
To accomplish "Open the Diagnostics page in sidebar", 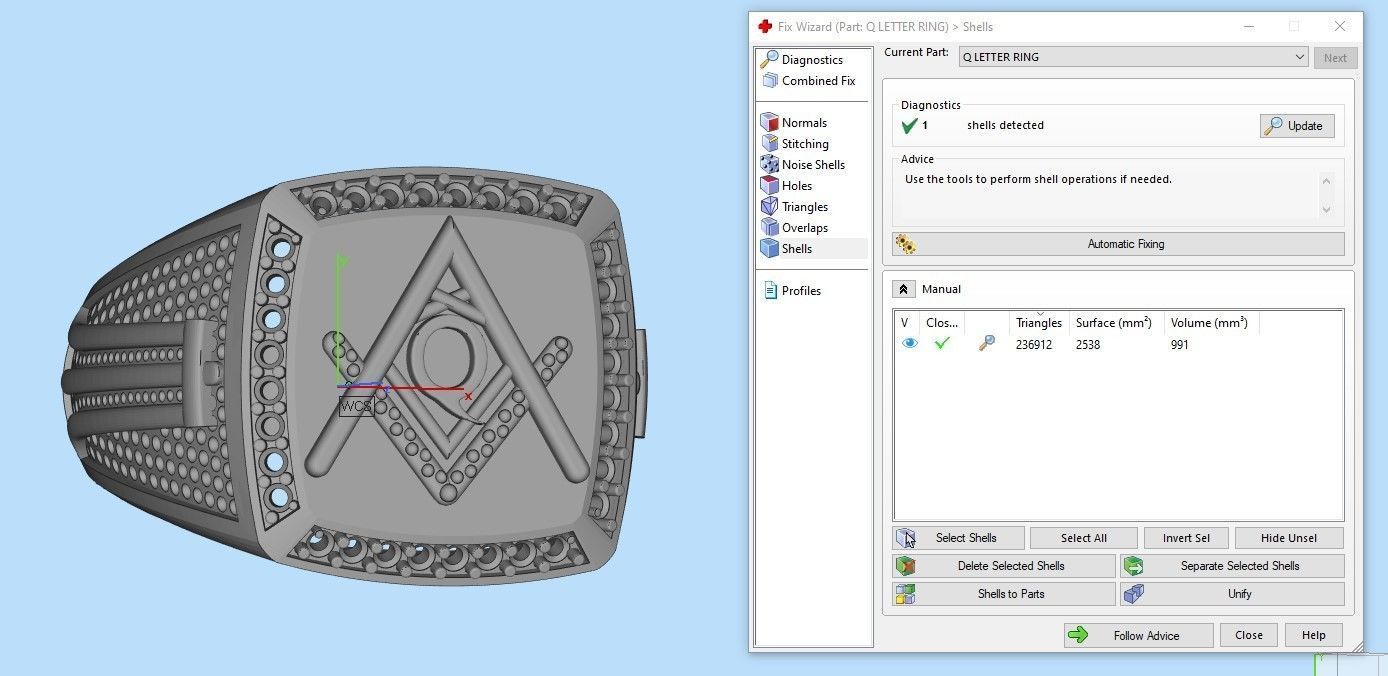I will pos(812,60).
